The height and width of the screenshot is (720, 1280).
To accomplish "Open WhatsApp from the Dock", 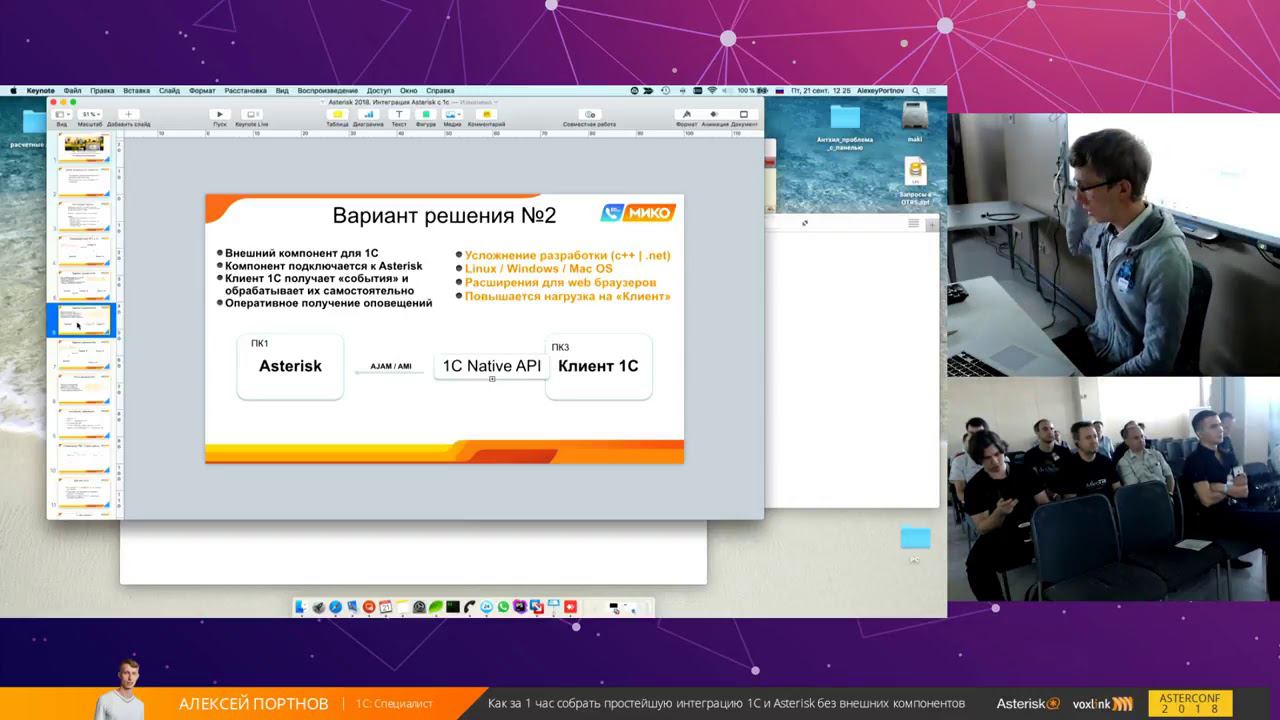I will coord(503,606).
